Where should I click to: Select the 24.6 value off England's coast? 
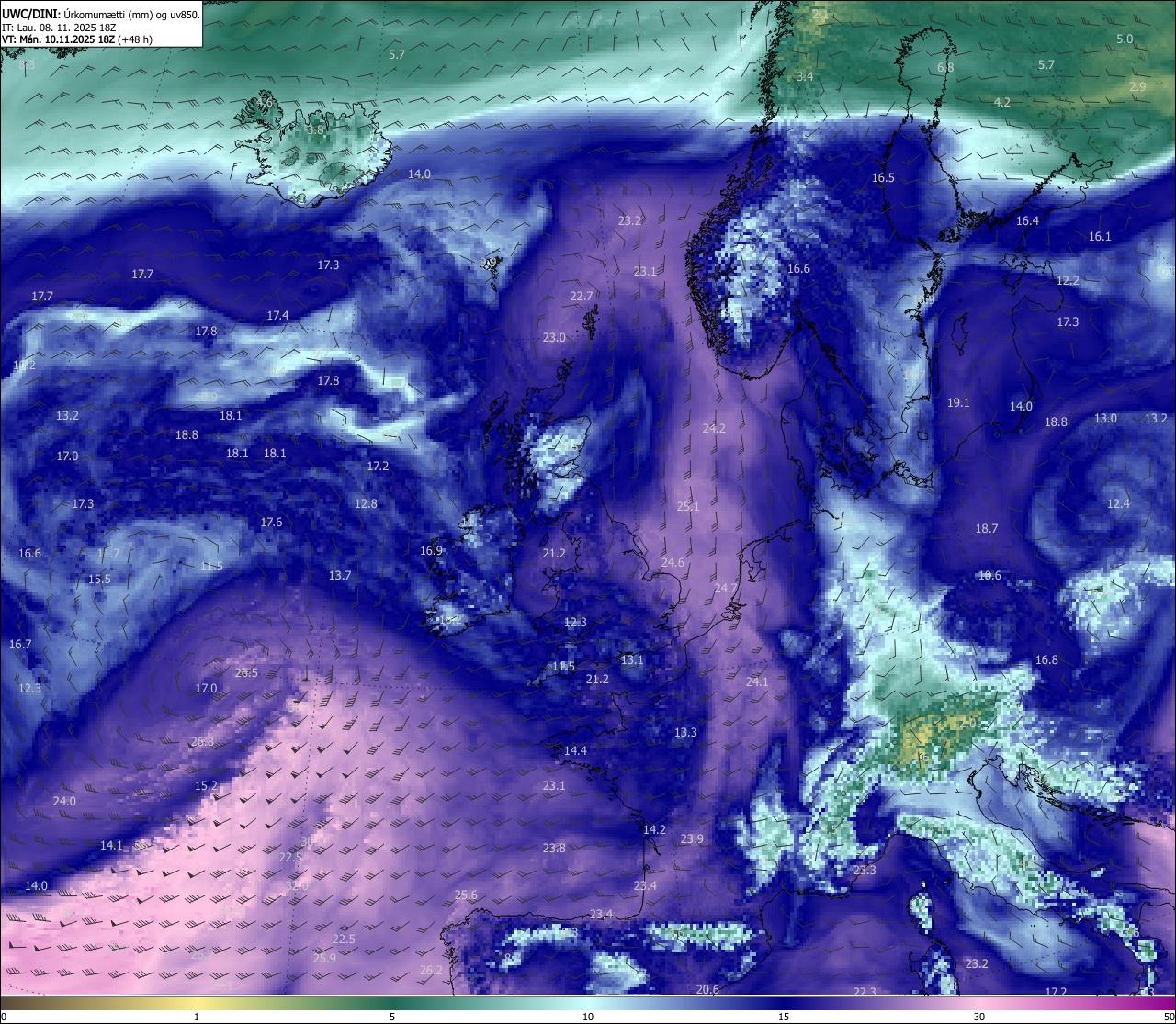pyautogui.click(x=673, y=563)
